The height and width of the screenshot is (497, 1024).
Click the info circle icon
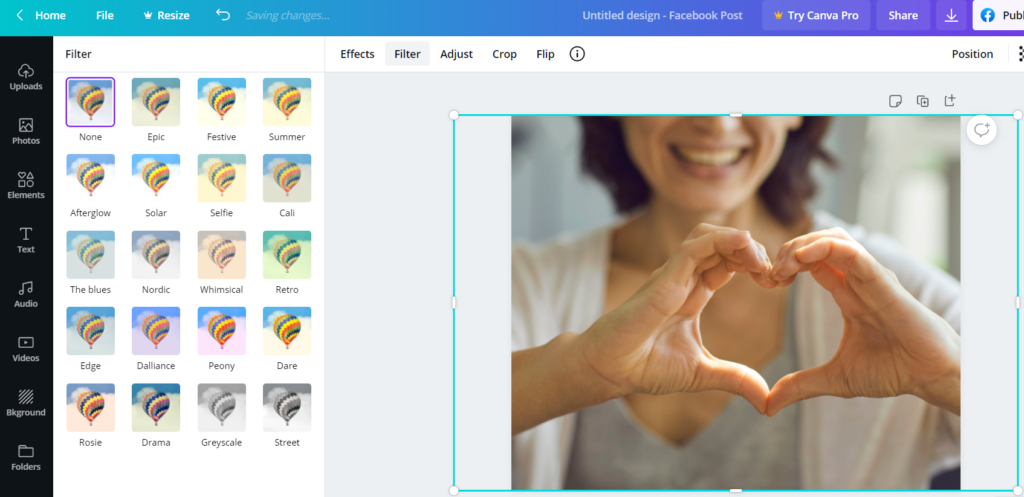[x=577, y=54]
